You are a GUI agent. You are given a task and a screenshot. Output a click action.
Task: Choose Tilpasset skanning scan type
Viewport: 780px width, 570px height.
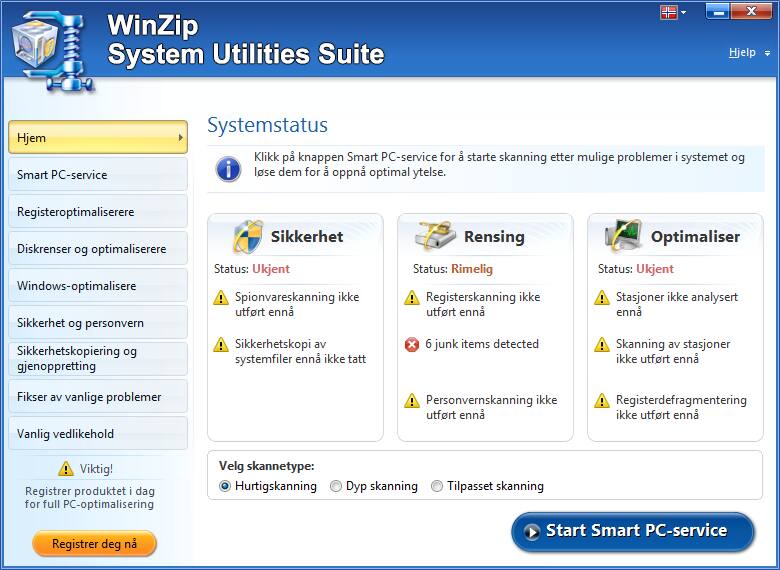tap(437, 486)
